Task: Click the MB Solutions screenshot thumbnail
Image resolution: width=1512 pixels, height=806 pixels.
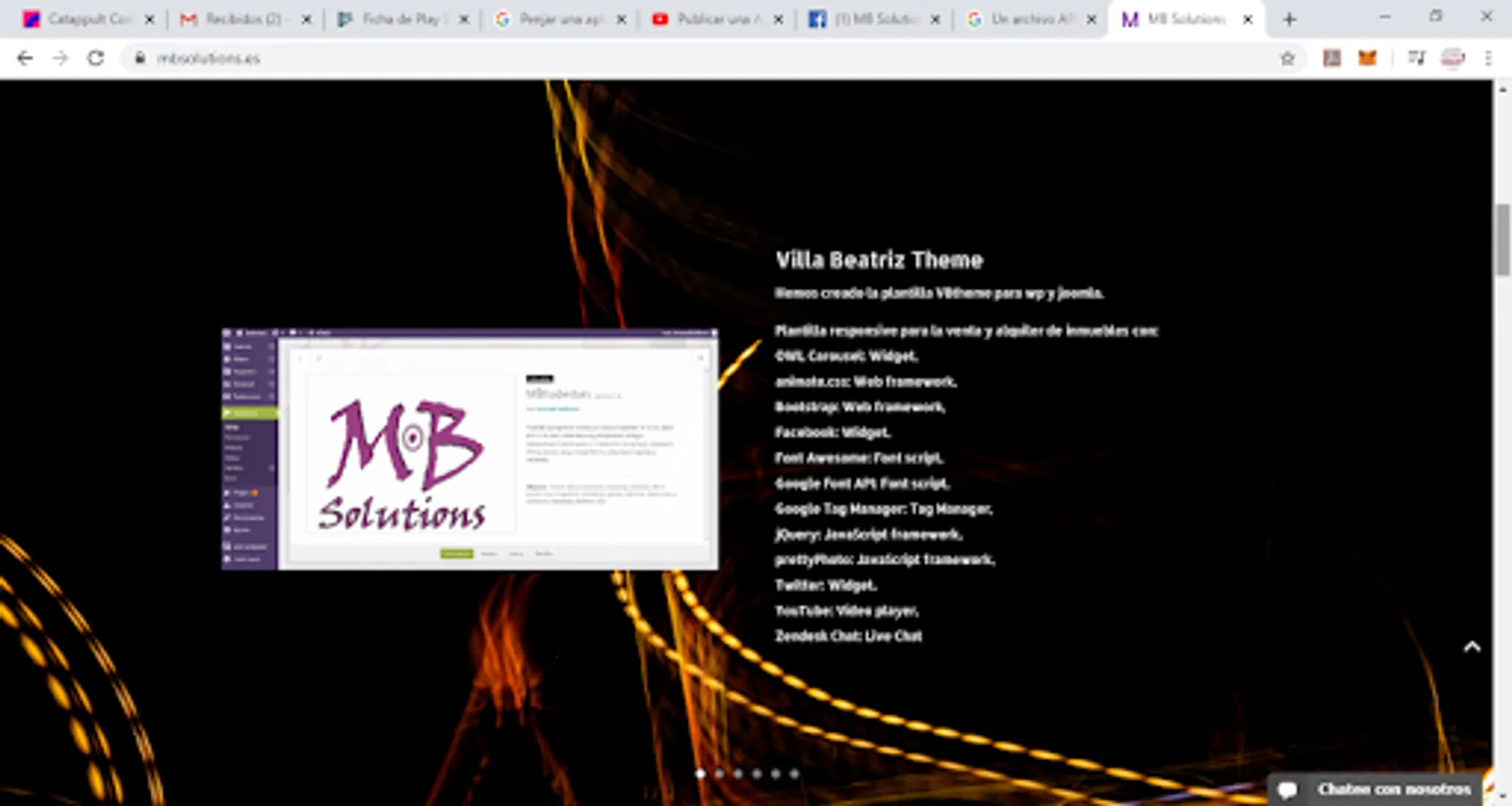Action: 469,449
